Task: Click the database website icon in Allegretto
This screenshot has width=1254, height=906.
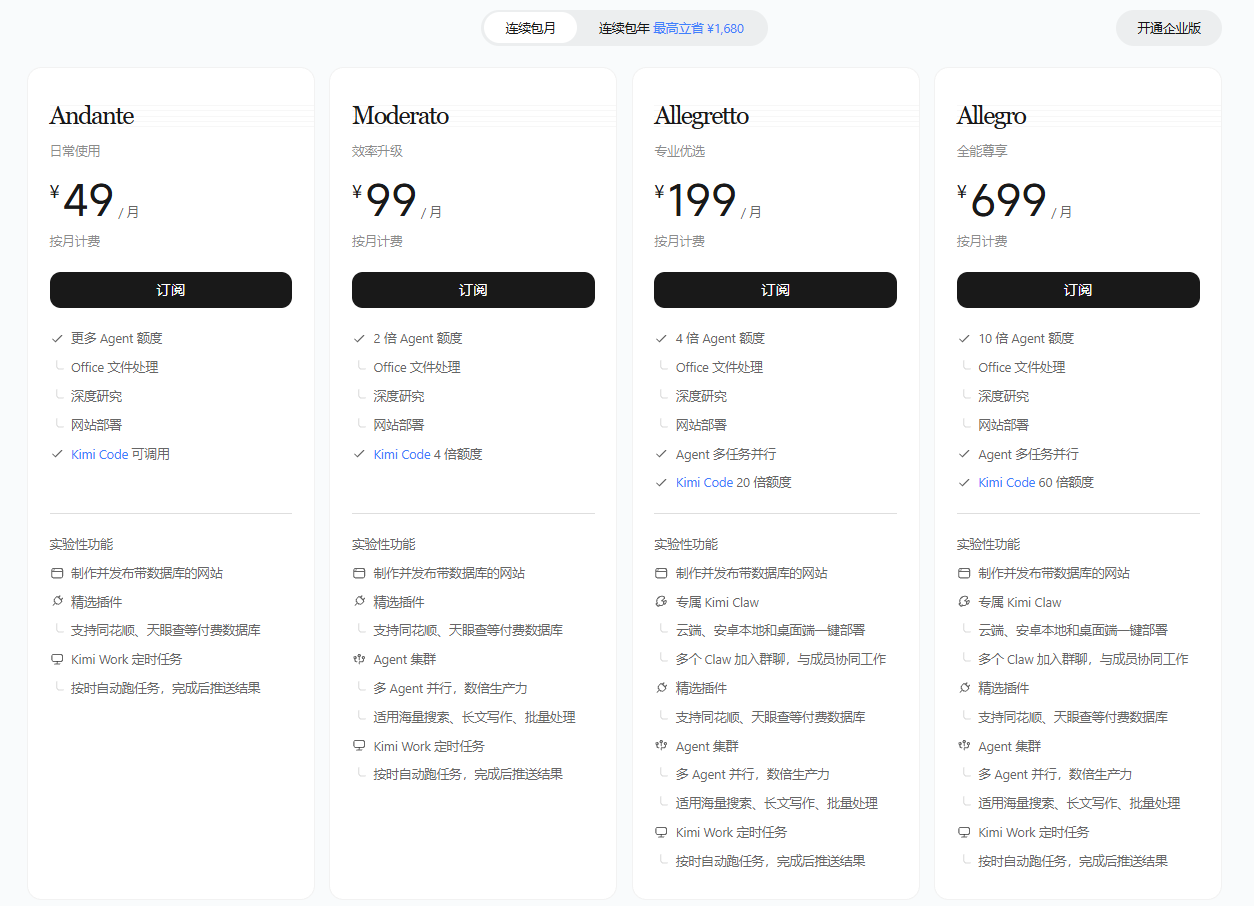Action: (661, 574)
